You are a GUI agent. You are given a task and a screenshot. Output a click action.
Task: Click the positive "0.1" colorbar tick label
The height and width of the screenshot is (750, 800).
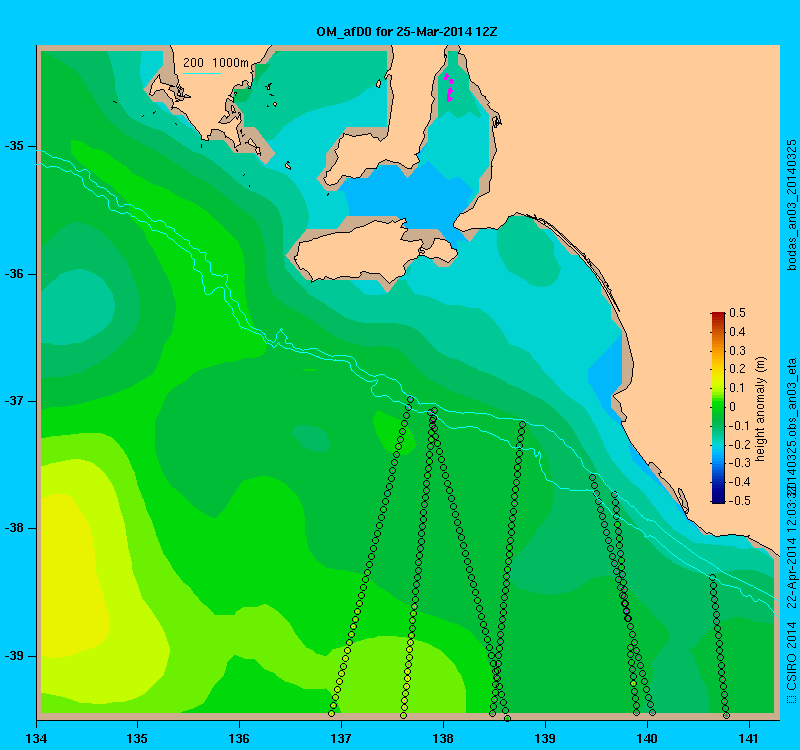coord(737,388)
